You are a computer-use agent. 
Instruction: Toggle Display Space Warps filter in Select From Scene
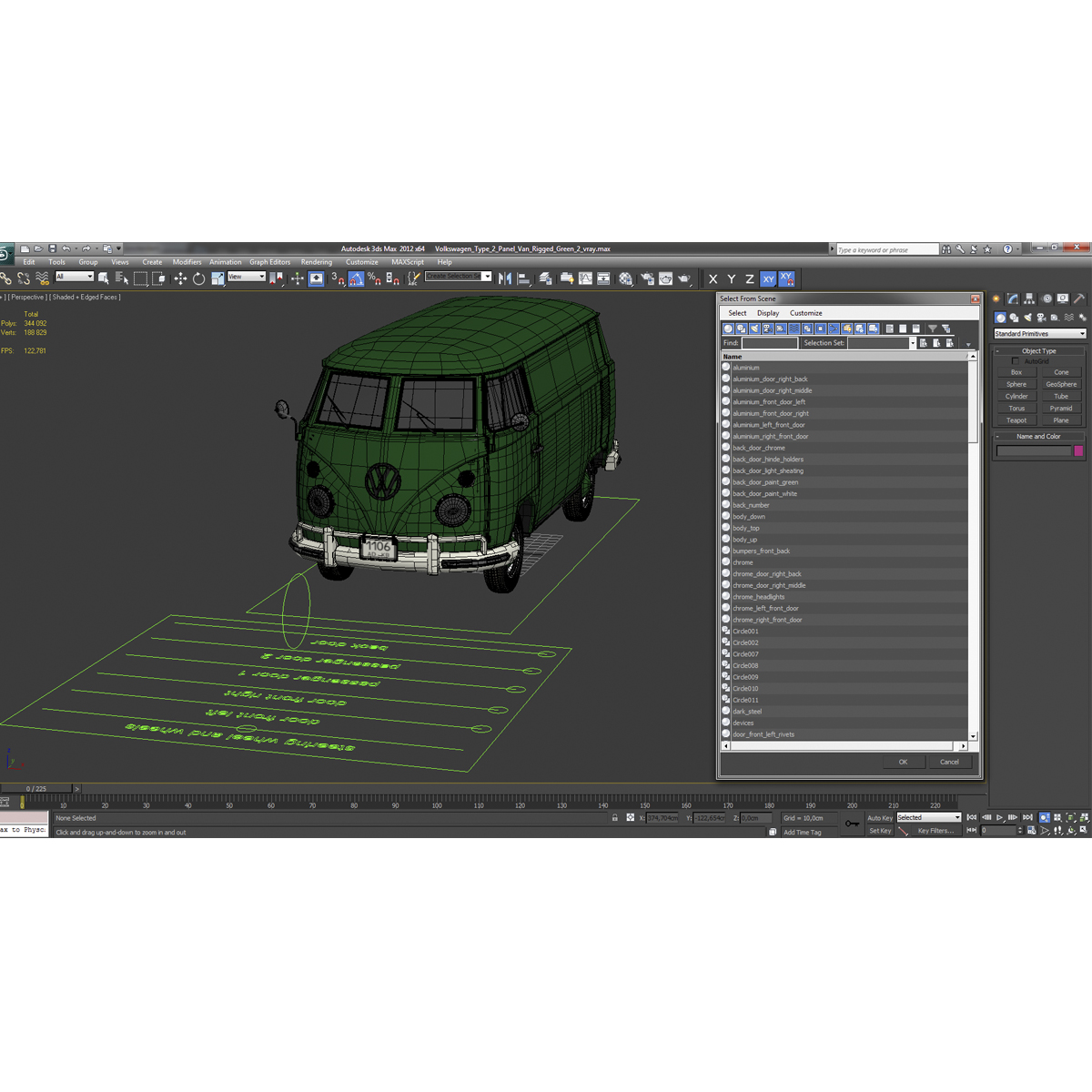794,329
